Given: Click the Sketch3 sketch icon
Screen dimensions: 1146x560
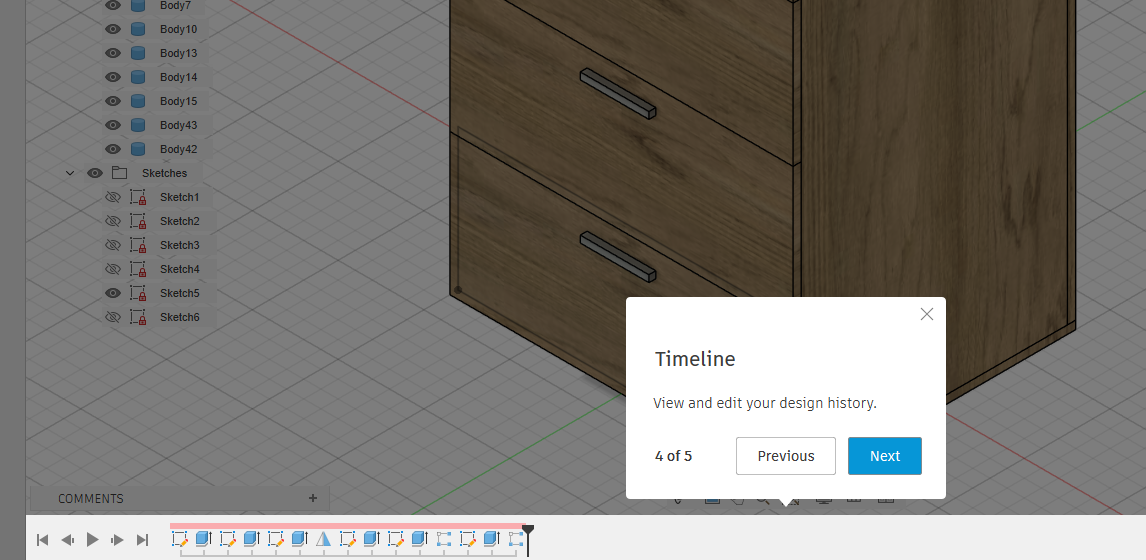Looking at the screenshot, I should [x=138, y=245].
